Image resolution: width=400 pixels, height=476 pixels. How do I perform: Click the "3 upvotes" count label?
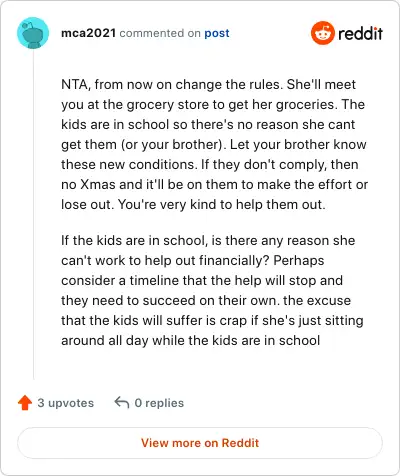(66, 403)
